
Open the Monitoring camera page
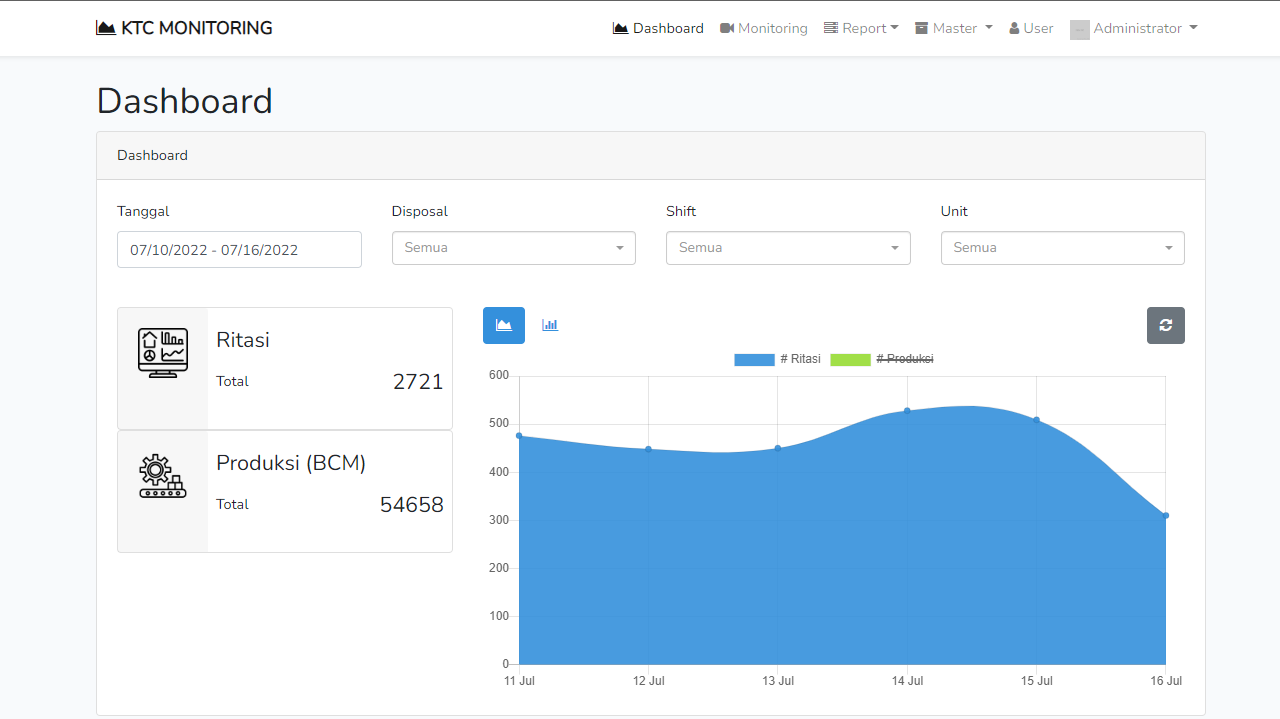pyautogui.click(x=764, y=28)
